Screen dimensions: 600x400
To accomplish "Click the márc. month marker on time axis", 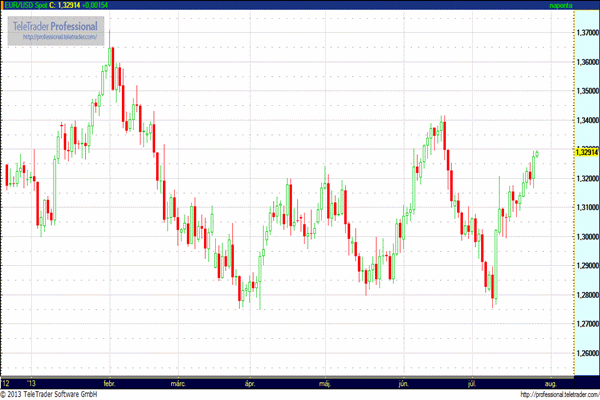I will coord(179,382).
